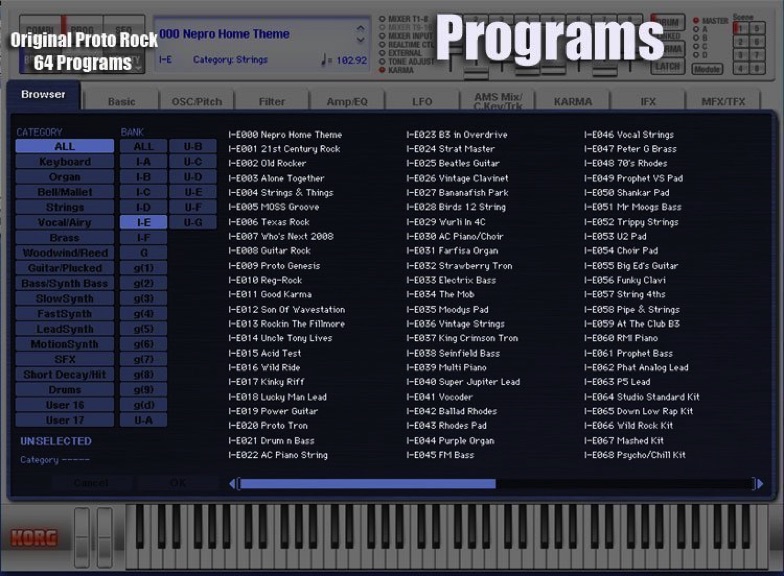Open the OSC/Pitch tab
This screenshot has height=576, width=784.
click(x=196, y=102)
